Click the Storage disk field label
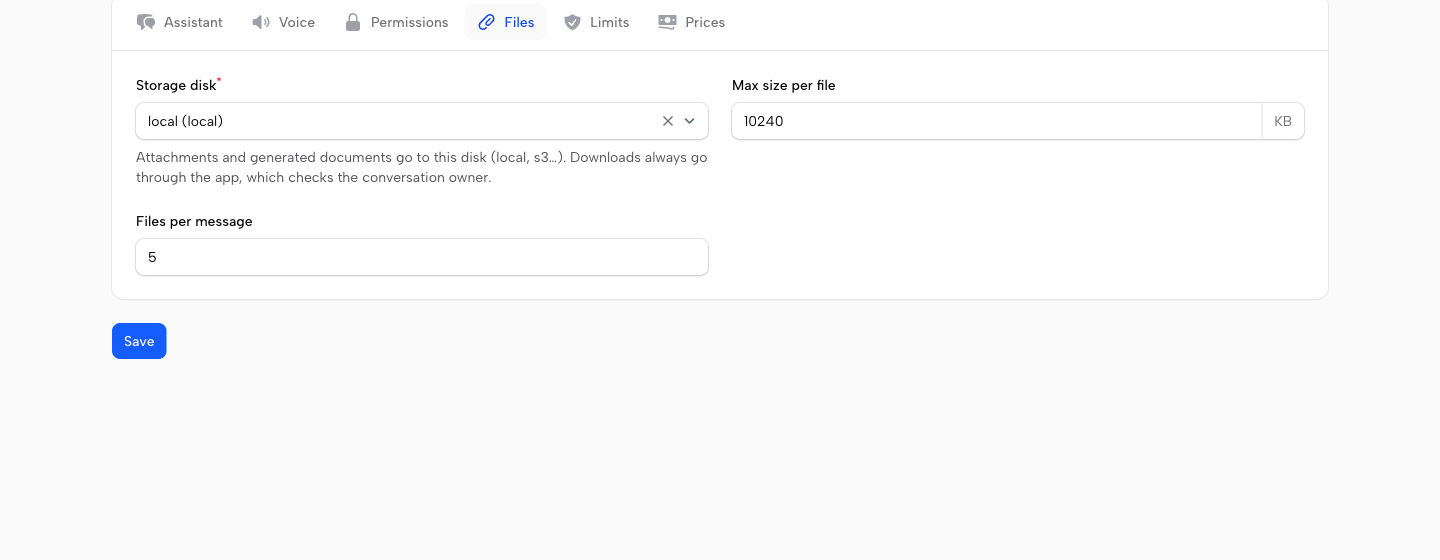 (x=176, y=85)
